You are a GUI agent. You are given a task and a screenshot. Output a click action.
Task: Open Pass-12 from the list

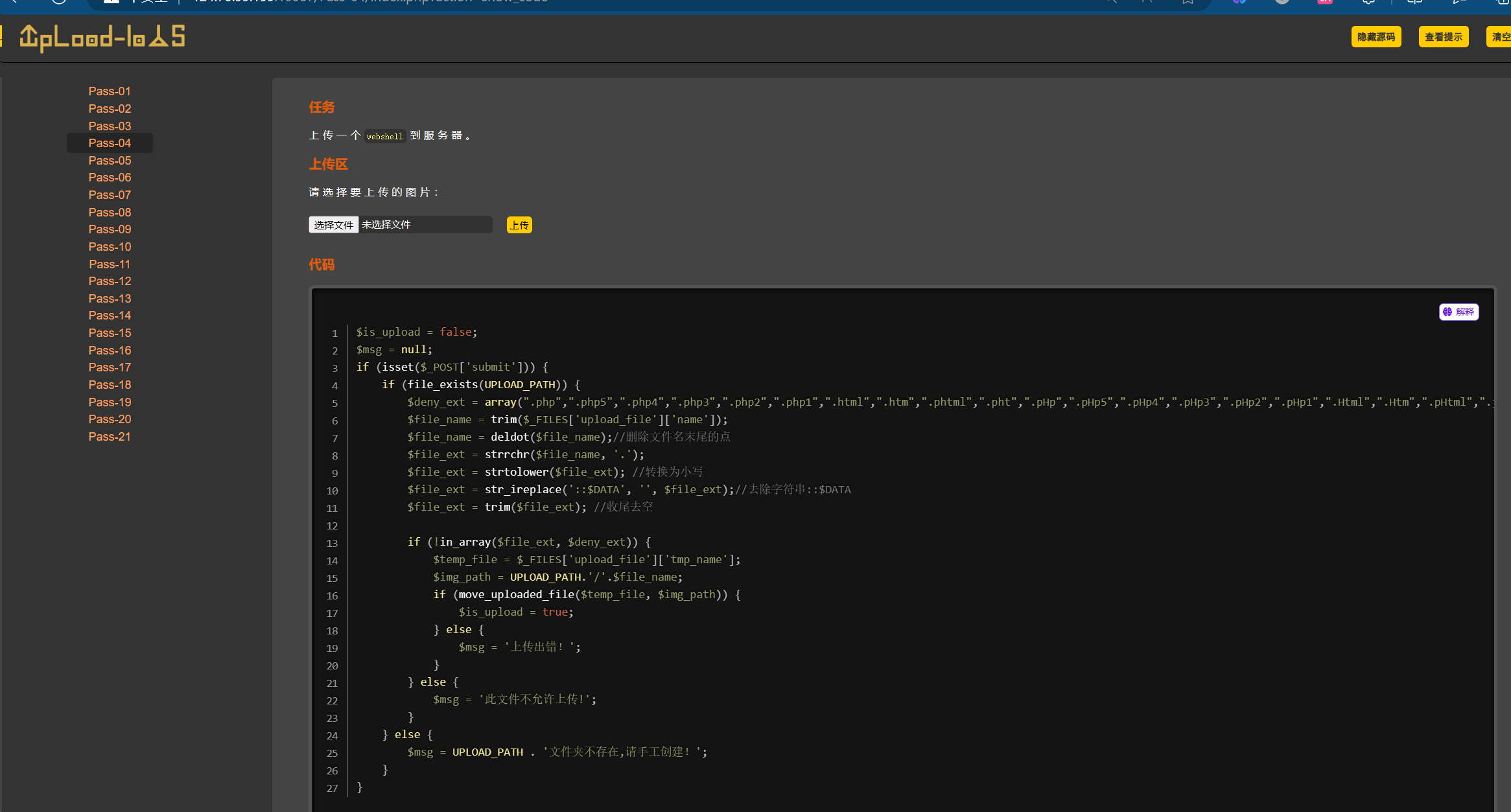click(x=110, y=281)
